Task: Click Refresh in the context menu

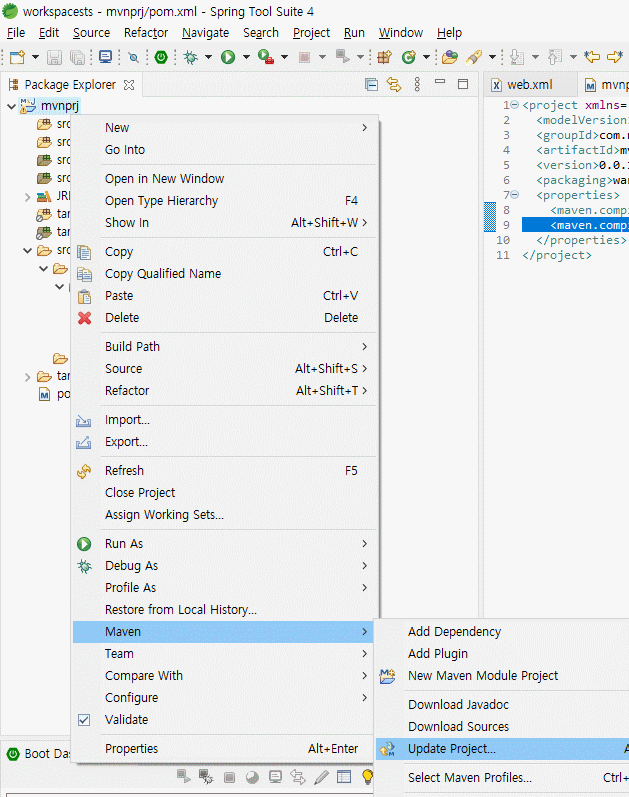Action: click(224, 471)
